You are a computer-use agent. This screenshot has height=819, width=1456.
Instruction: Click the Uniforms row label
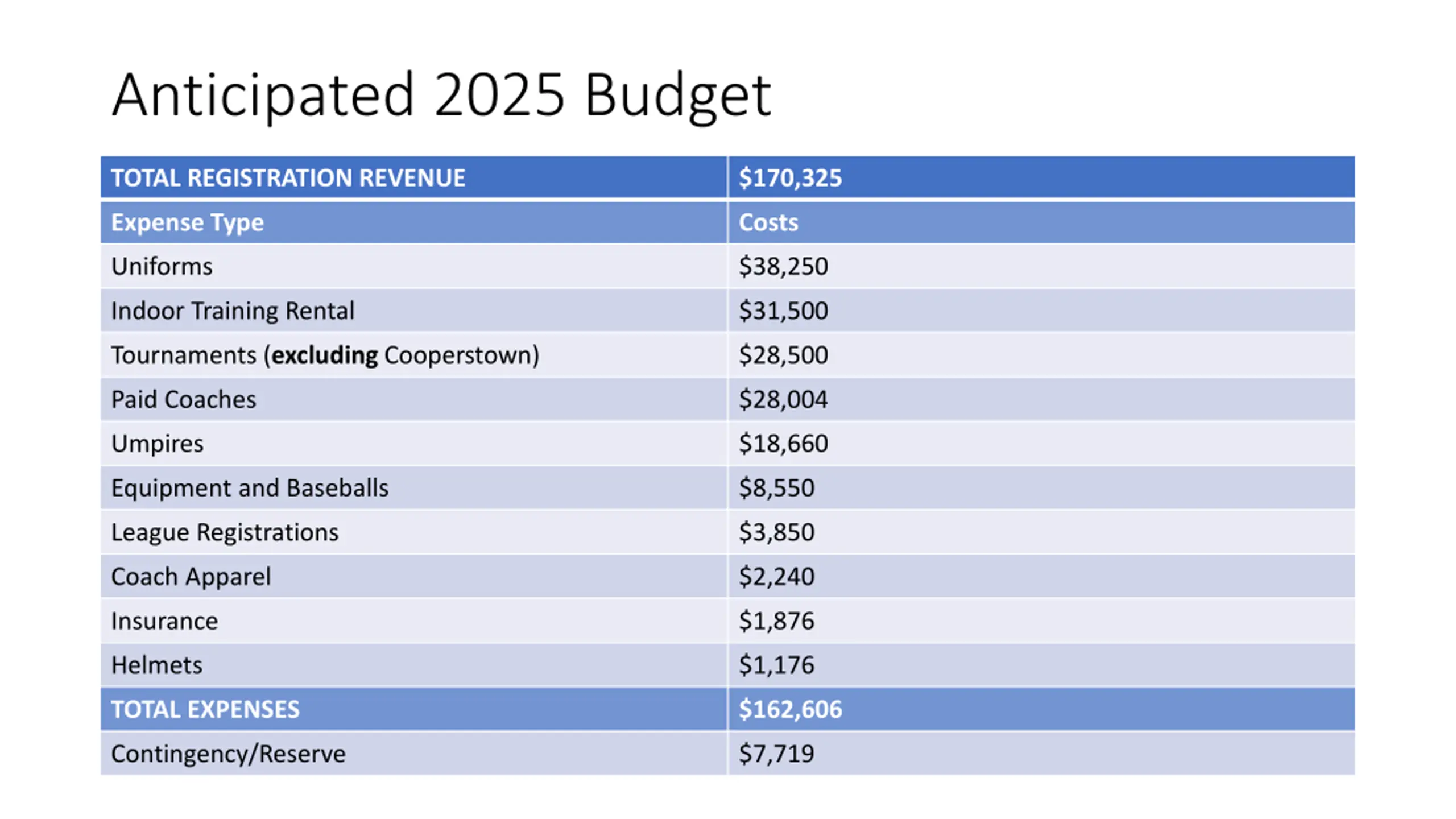162,266
